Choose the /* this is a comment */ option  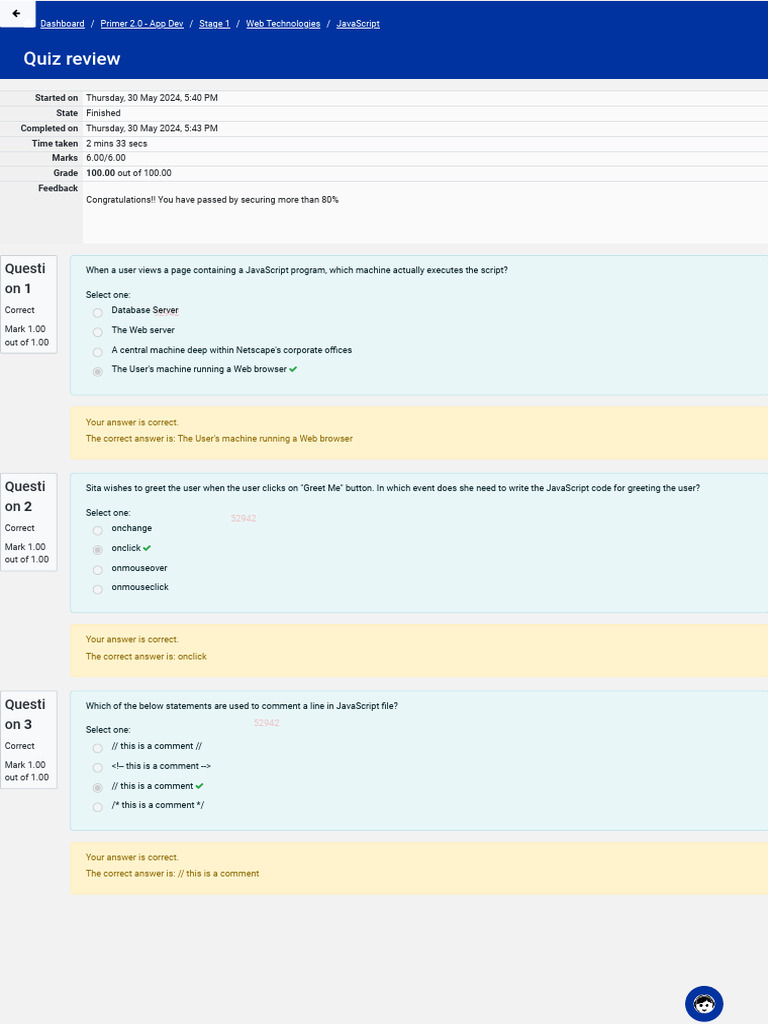(98, 807)
